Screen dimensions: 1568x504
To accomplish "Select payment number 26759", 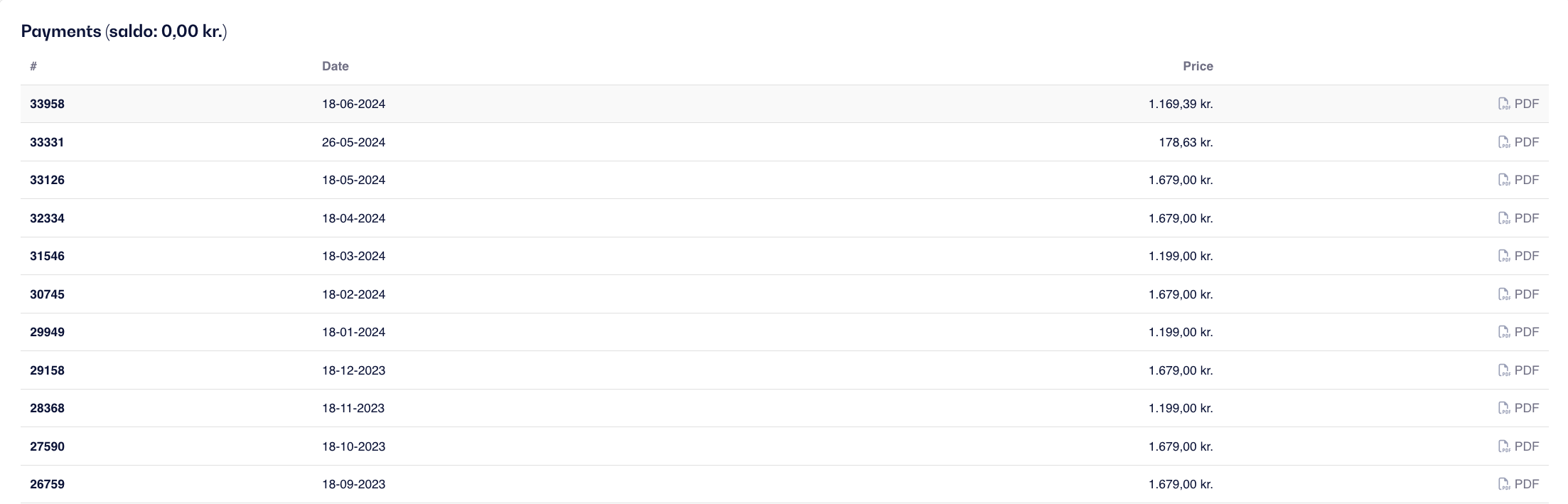I will coord(47,484).
